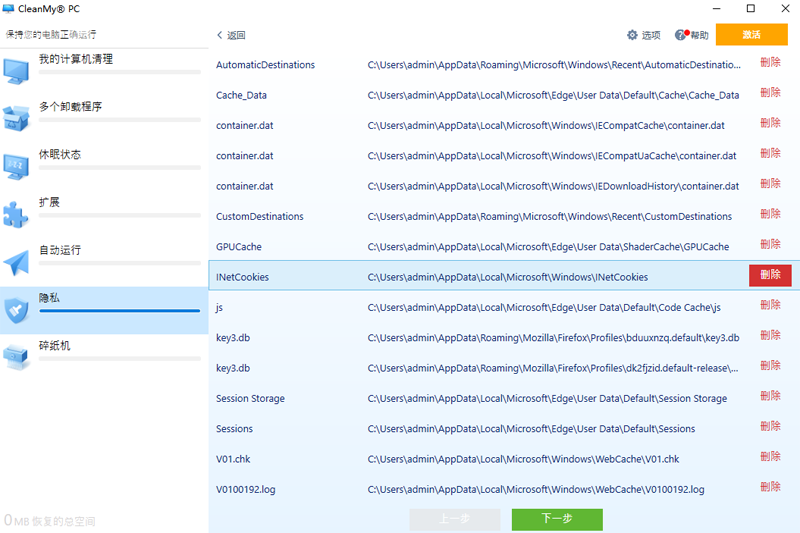800x533 pixels.
Task: Click the computer cleanup monitor icon
Action: (17, 70)
